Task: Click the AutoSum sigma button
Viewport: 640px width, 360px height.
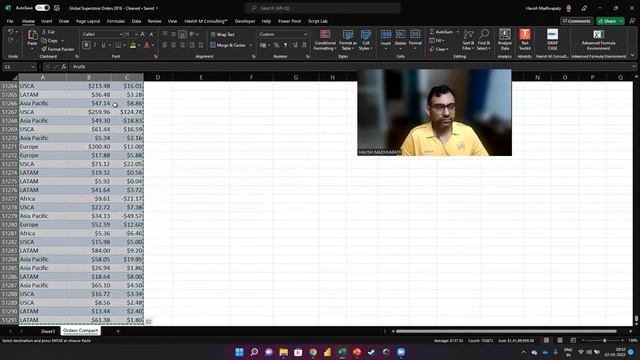Action: (x=441, y=32)
